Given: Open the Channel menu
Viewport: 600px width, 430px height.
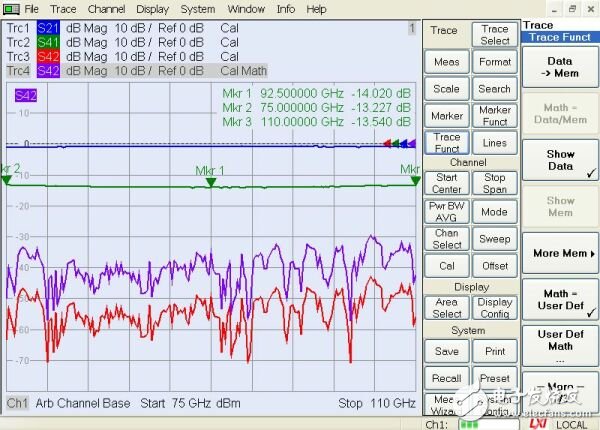Looking at the screenshot, I should pyautogui.click(x=106, y=9).
